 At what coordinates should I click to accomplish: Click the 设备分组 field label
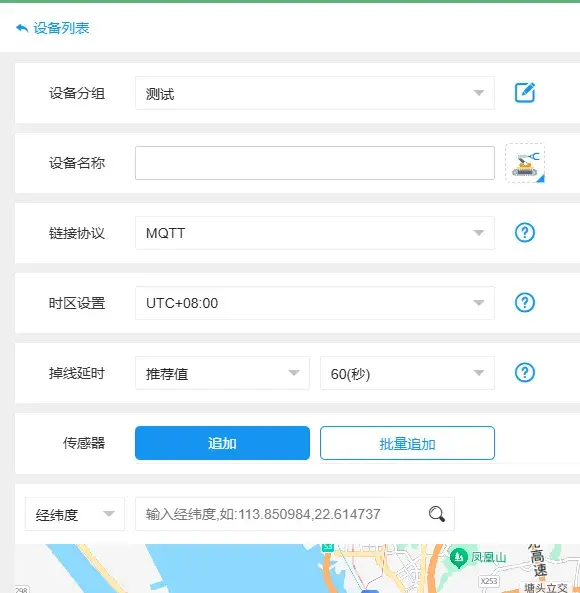coord(77,93)
